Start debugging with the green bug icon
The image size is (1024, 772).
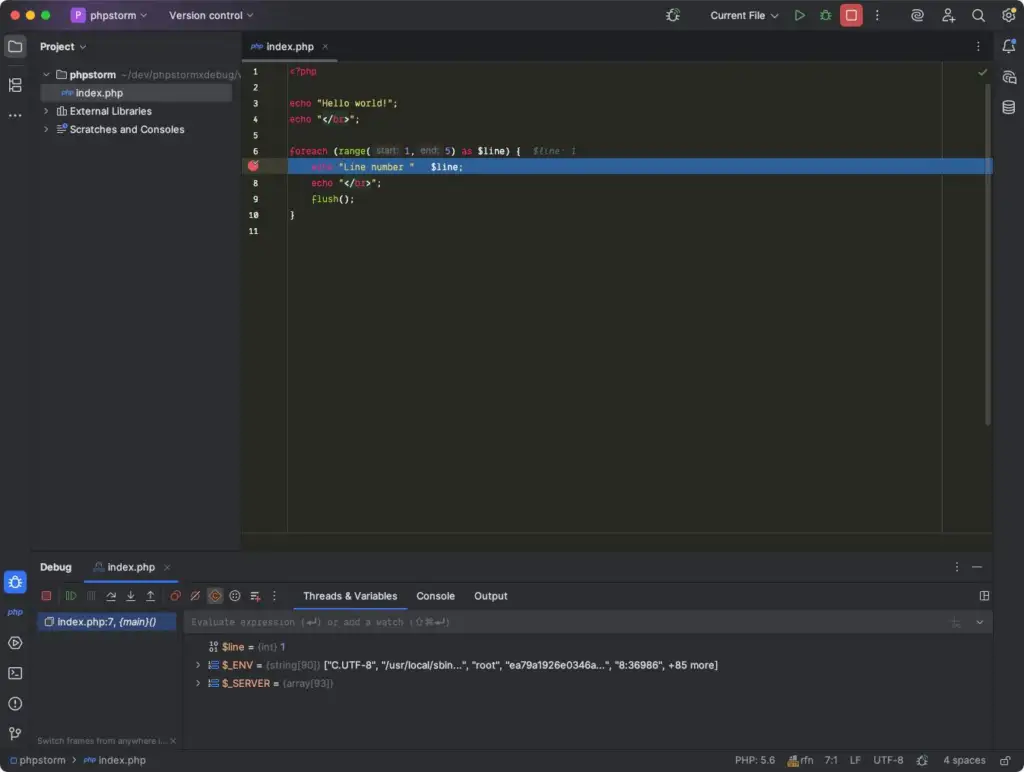pyautogui.click(x=825, y=15)
